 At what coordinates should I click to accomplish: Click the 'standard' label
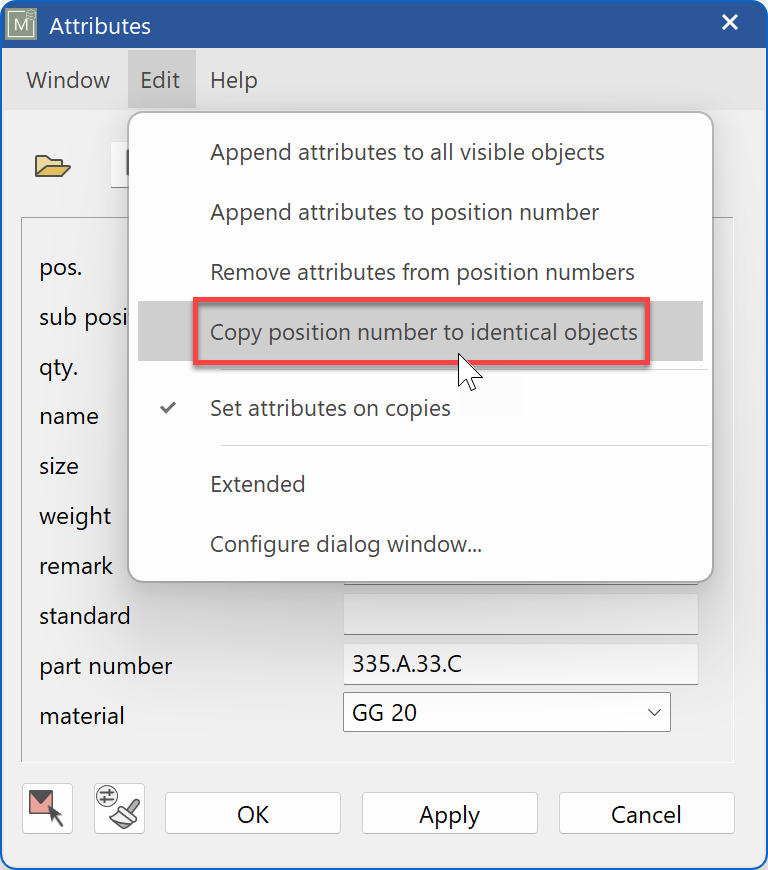85,616
